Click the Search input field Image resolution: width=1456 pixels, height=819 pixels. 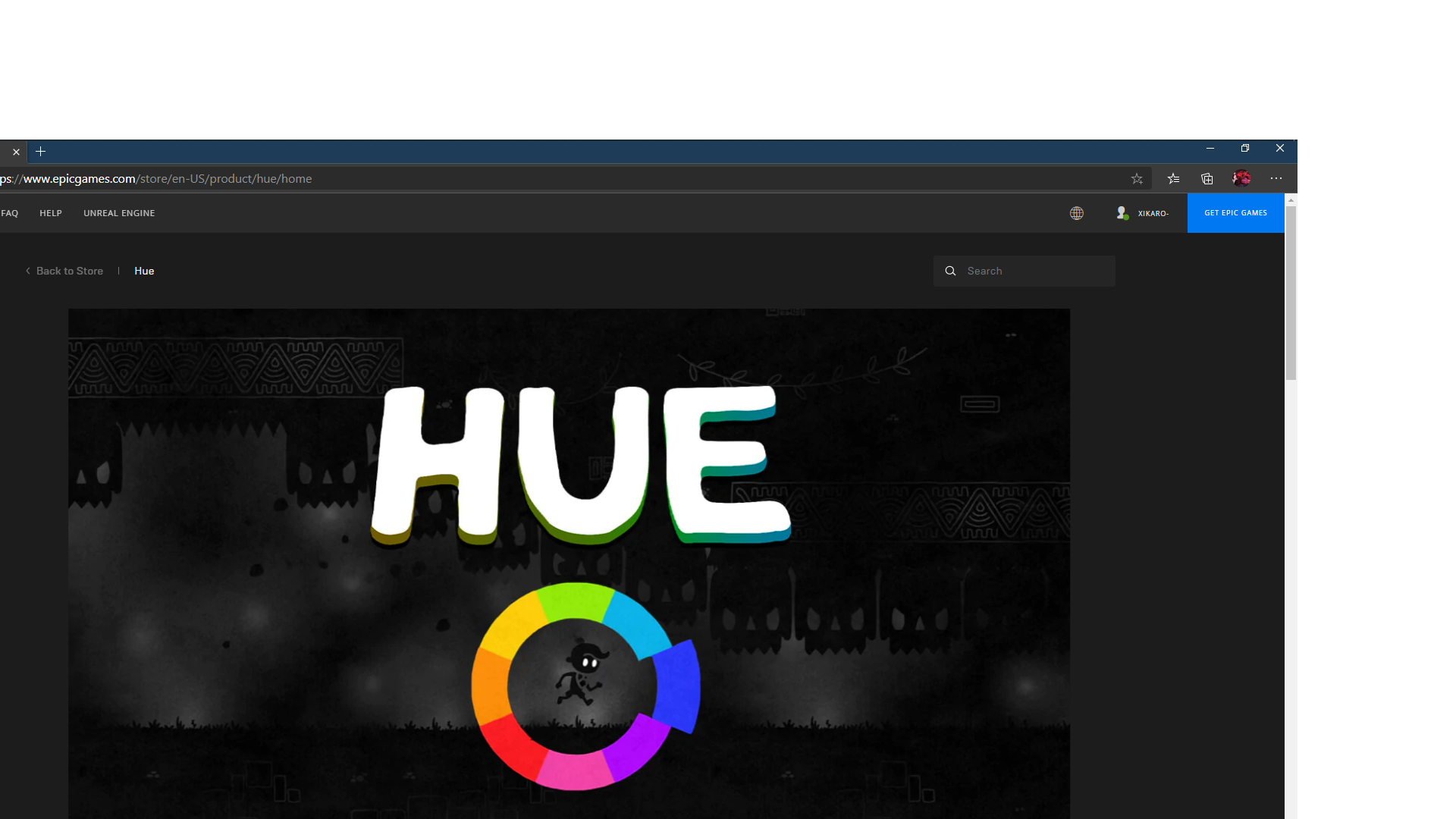1025,271
